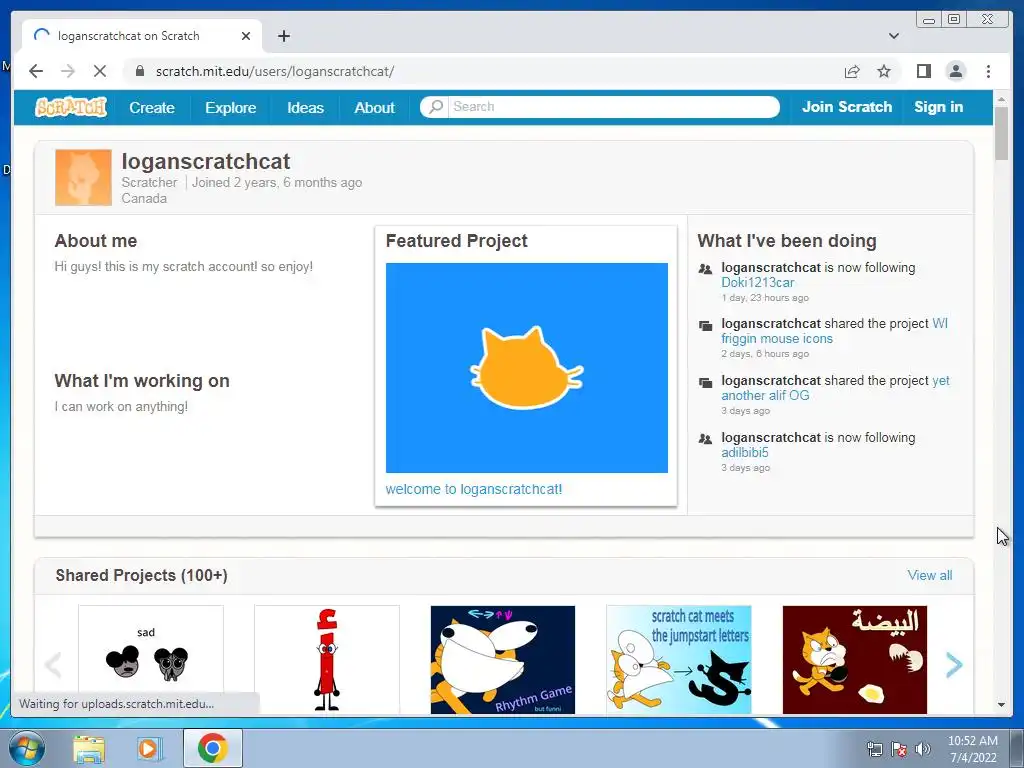This screenshot has width=1024, height=768.
Task: Click the network tray icon
Action: [874, 749]
